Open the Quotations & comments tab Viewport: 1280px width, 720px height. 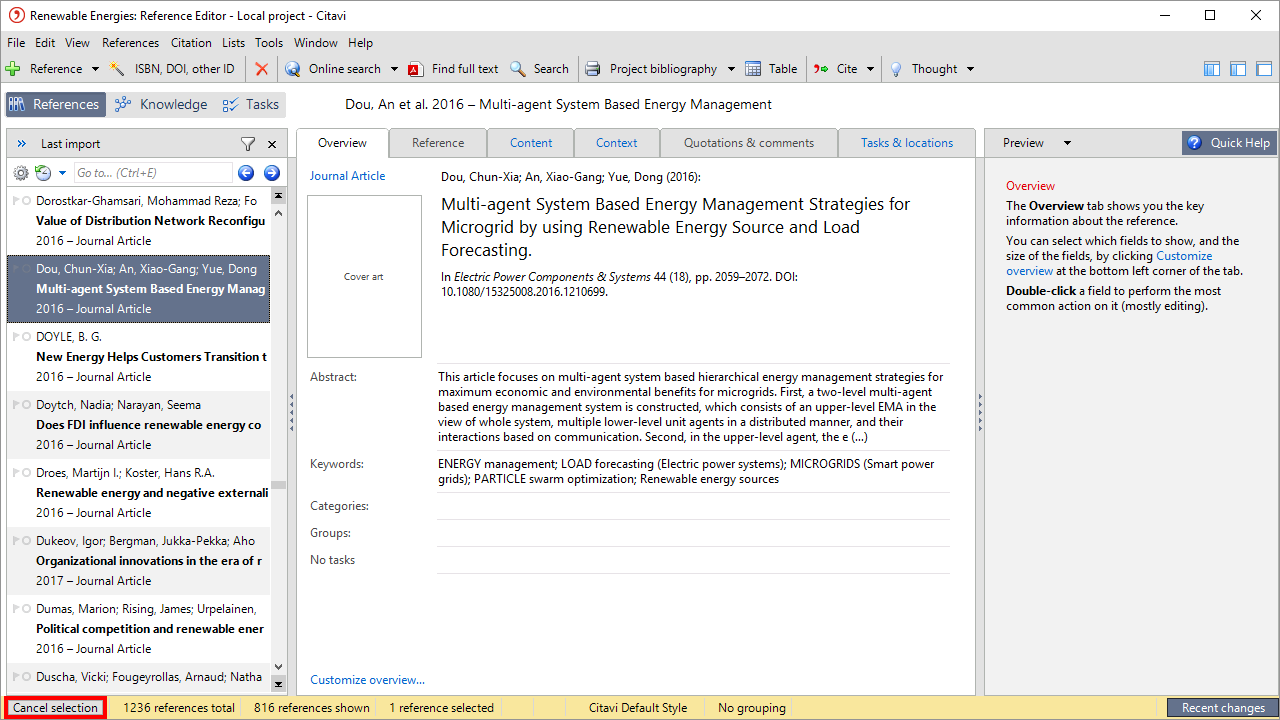(x=749, y=143)
